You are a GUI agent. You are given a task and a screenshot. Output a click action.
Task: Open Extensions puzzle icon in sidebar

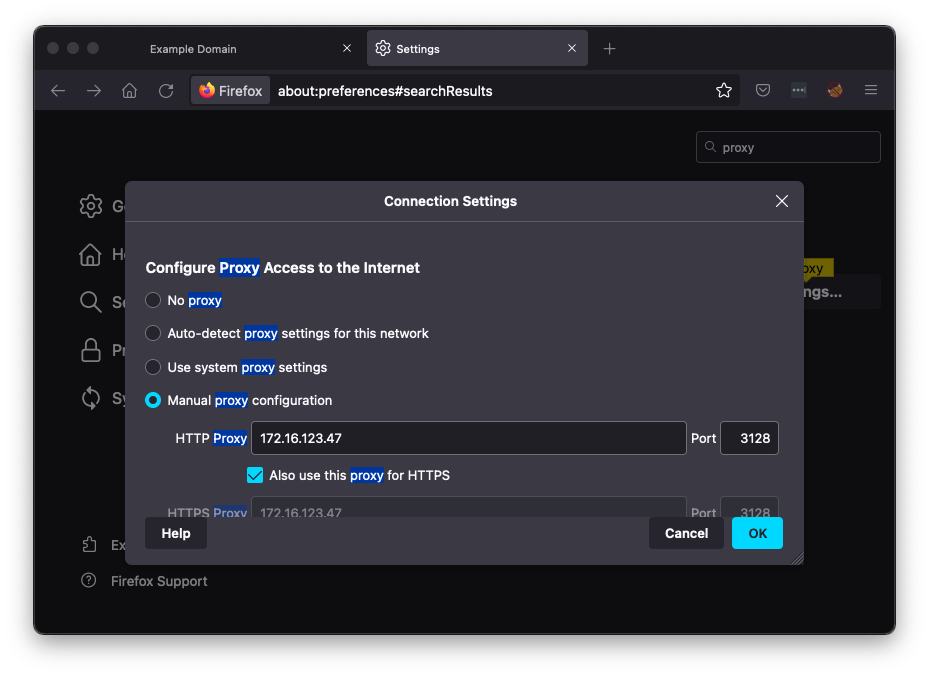[89, 544]
